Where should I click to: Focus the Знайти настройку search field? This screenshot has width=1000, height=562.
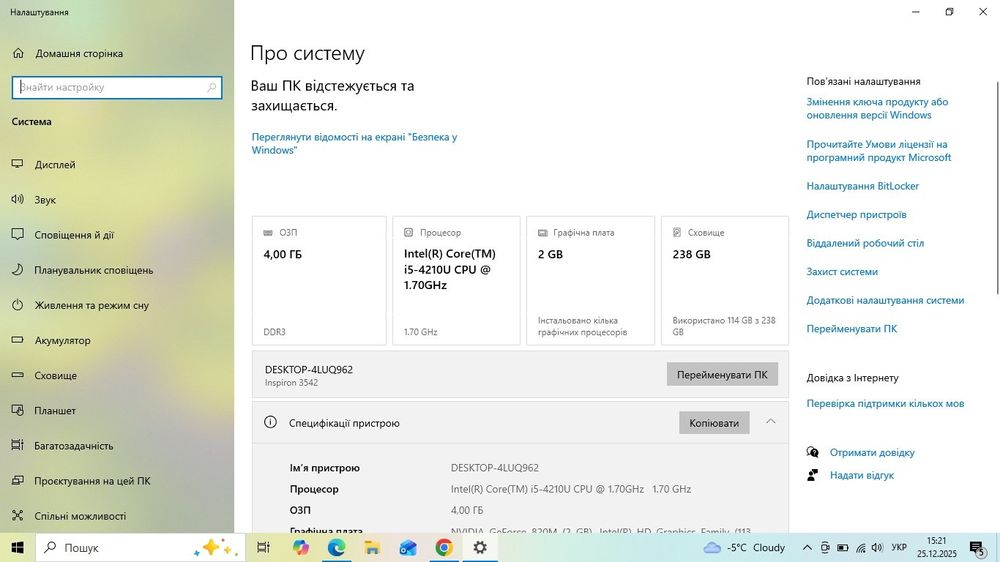(x=117, y=87)
